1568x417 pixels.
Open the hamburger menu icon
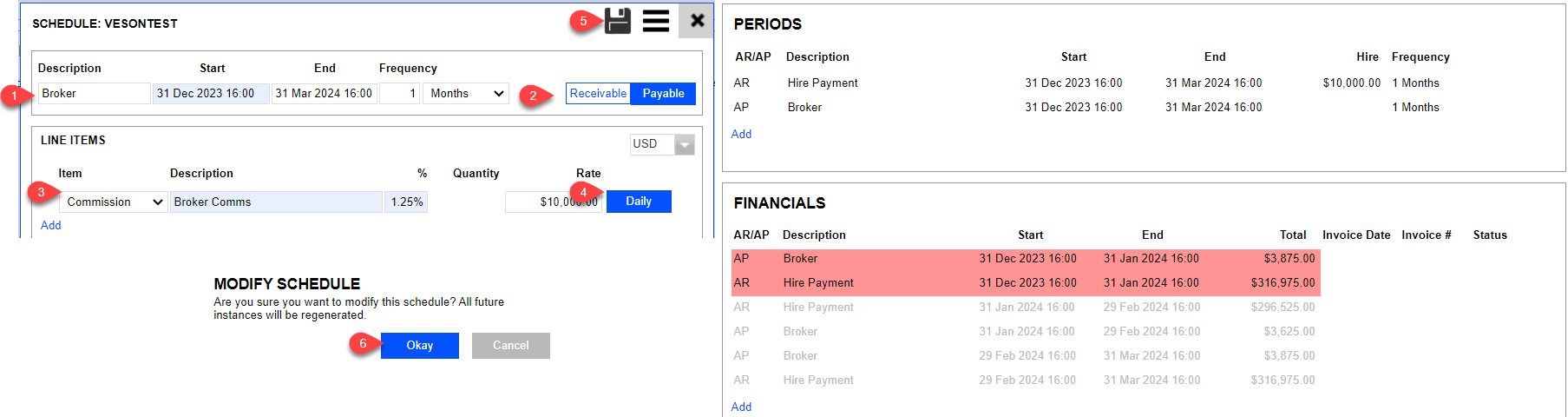656,21
